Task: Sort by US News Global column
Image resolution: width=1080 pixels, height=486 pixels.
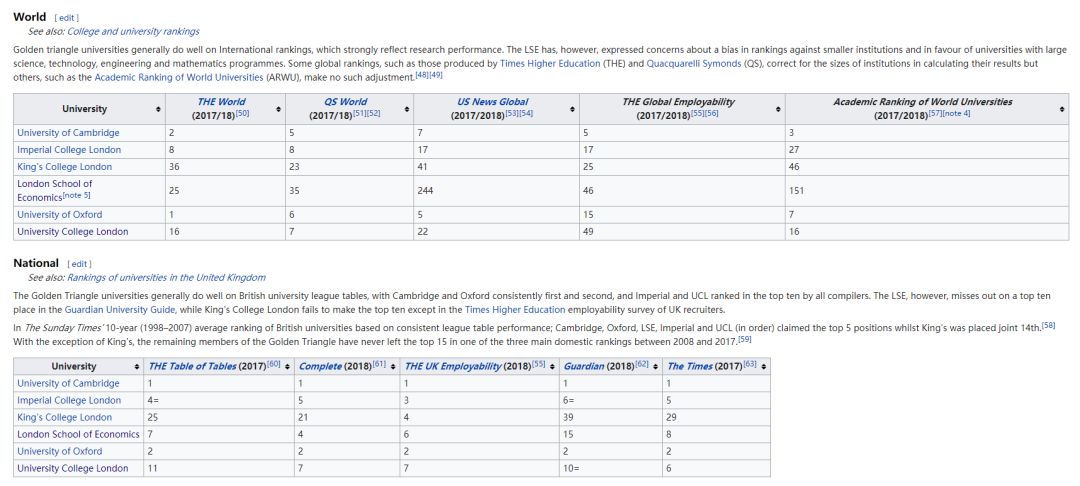Action: point(572,109)
